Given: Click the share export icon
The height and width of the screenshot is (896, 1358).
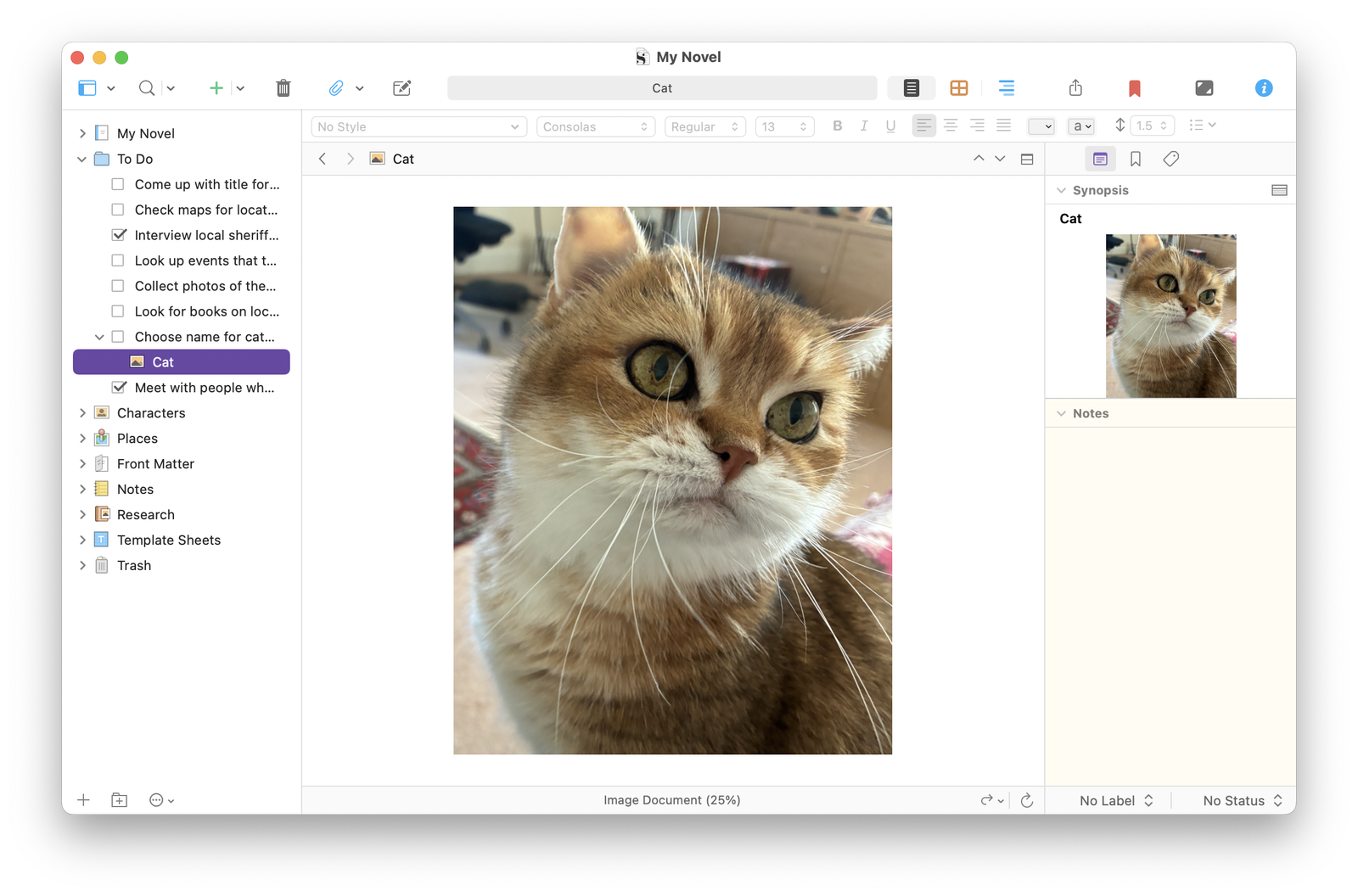Looking at the screenshot, I should [x=1075, y=88].
